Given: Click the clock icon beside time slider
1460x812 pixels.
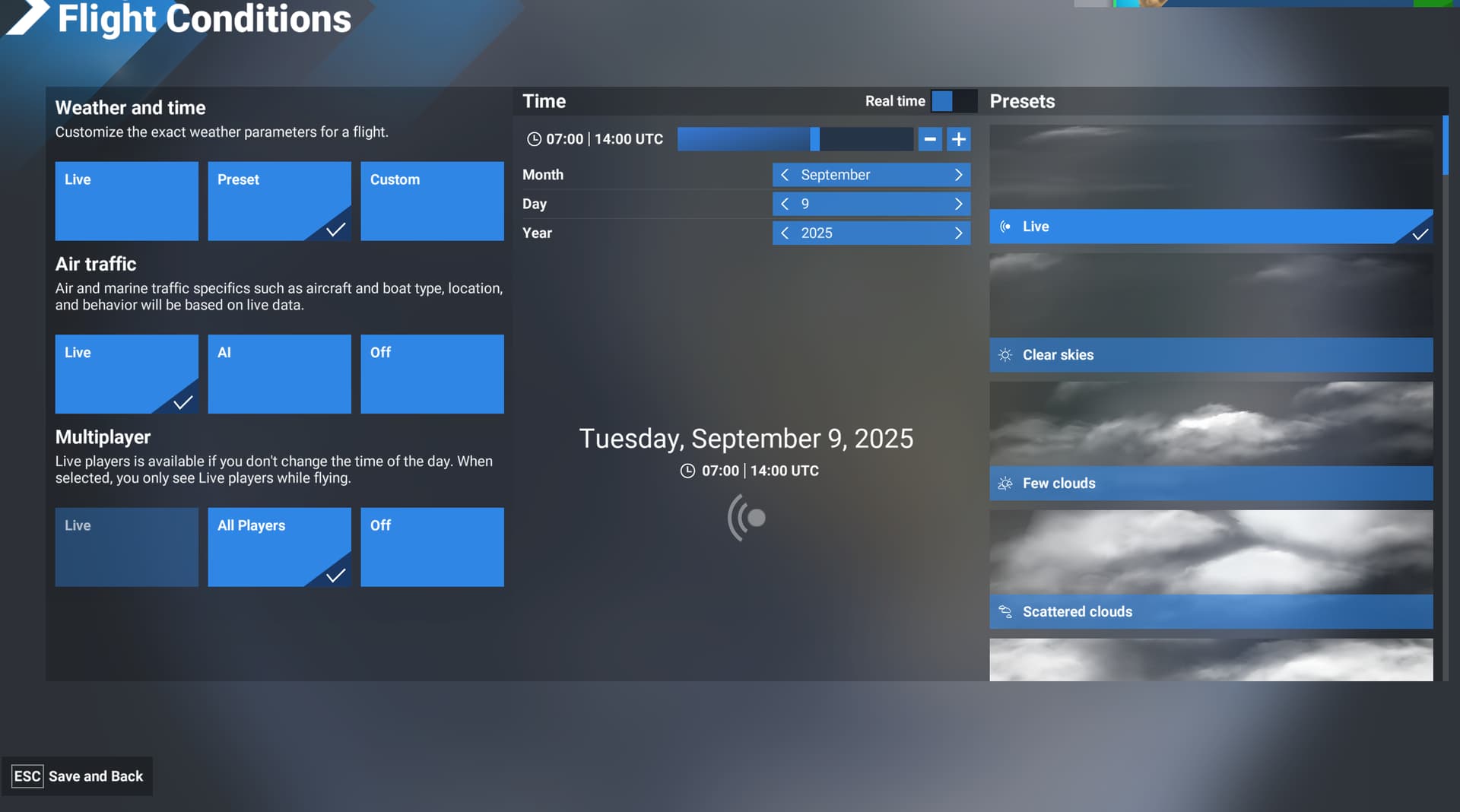Looking at the screenshot, I should tap(535, 139).
